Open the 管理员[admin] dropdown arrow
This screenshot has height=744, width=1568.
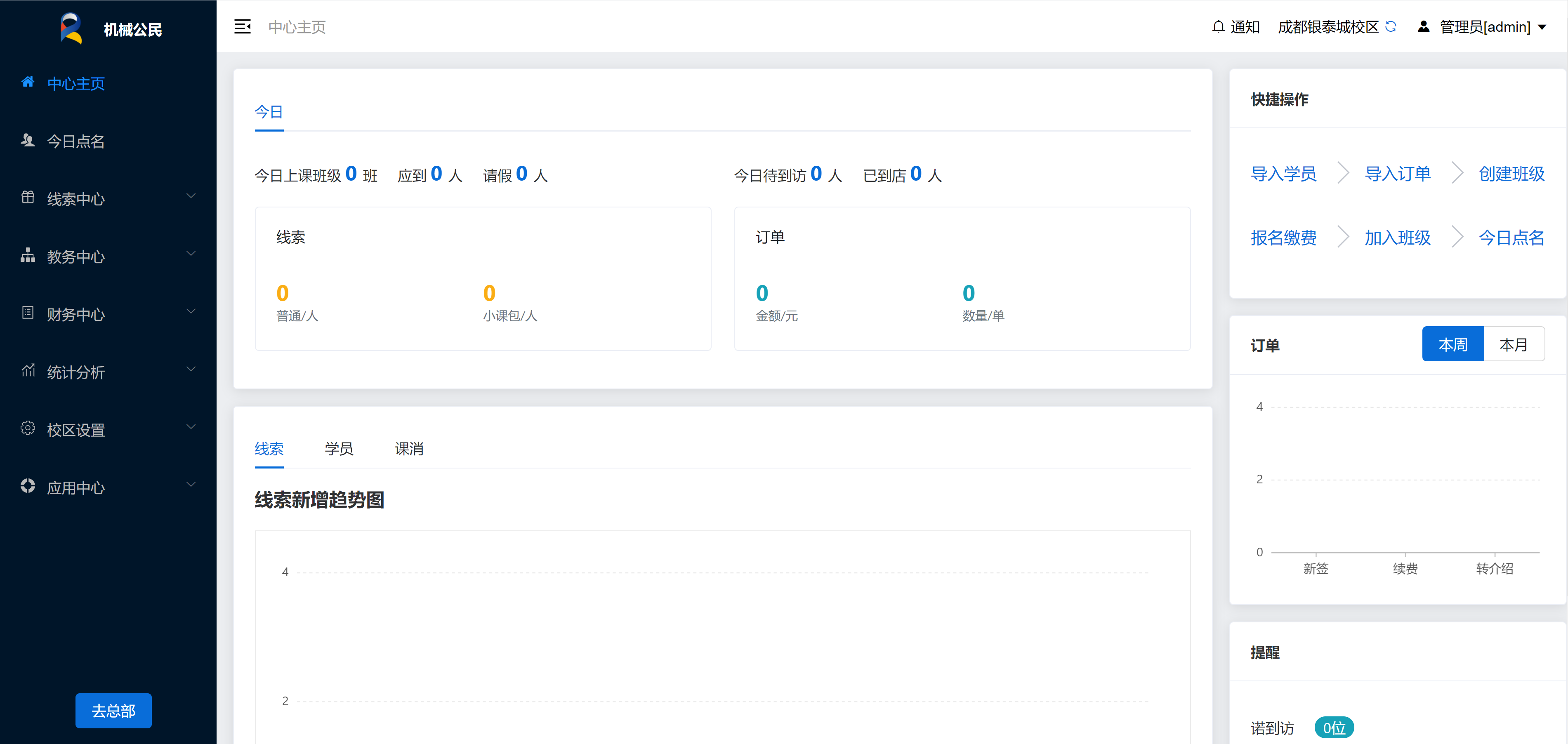pyautogui.click(x=1542, y=27)
